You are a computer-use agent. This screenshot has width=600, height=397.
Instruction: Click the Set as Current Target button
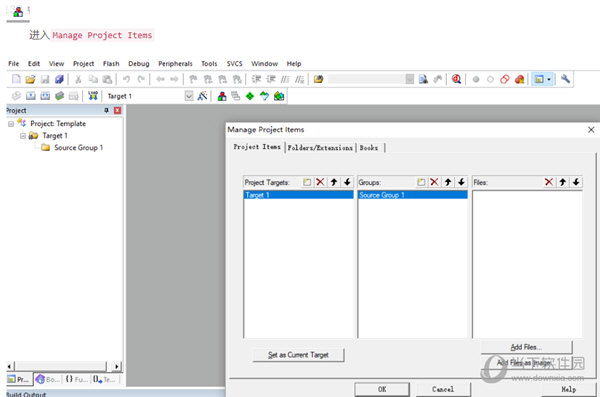coord(298,355)
